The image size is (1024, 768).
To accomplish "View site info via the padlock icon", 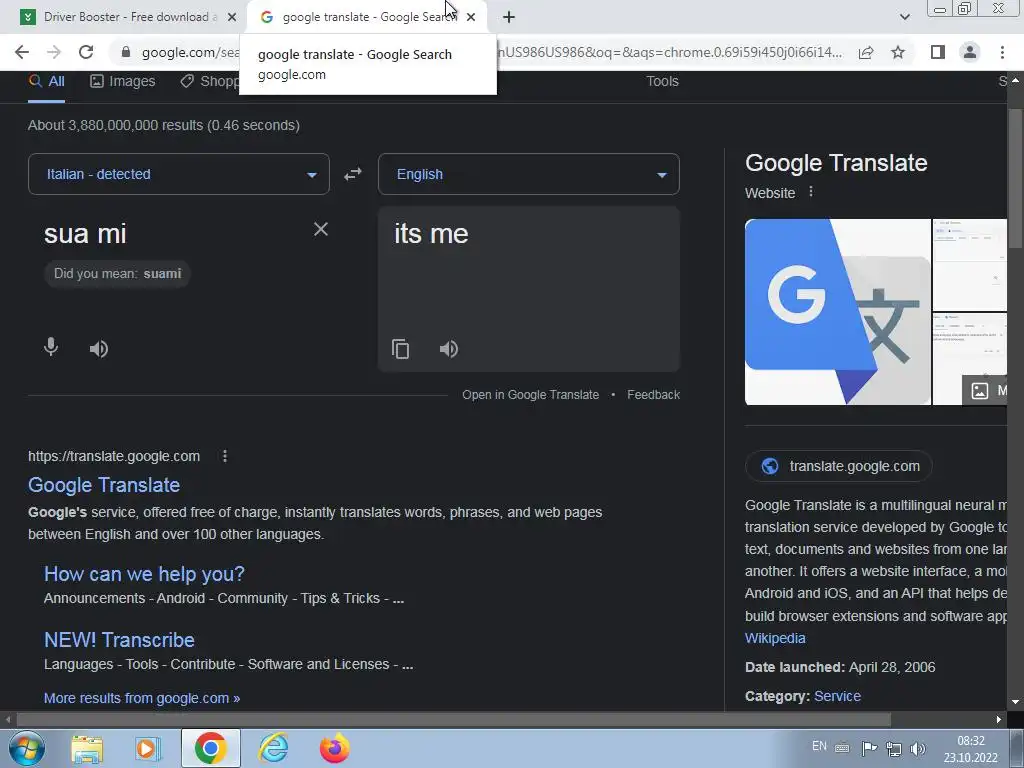I will click(x=126, y=52).
